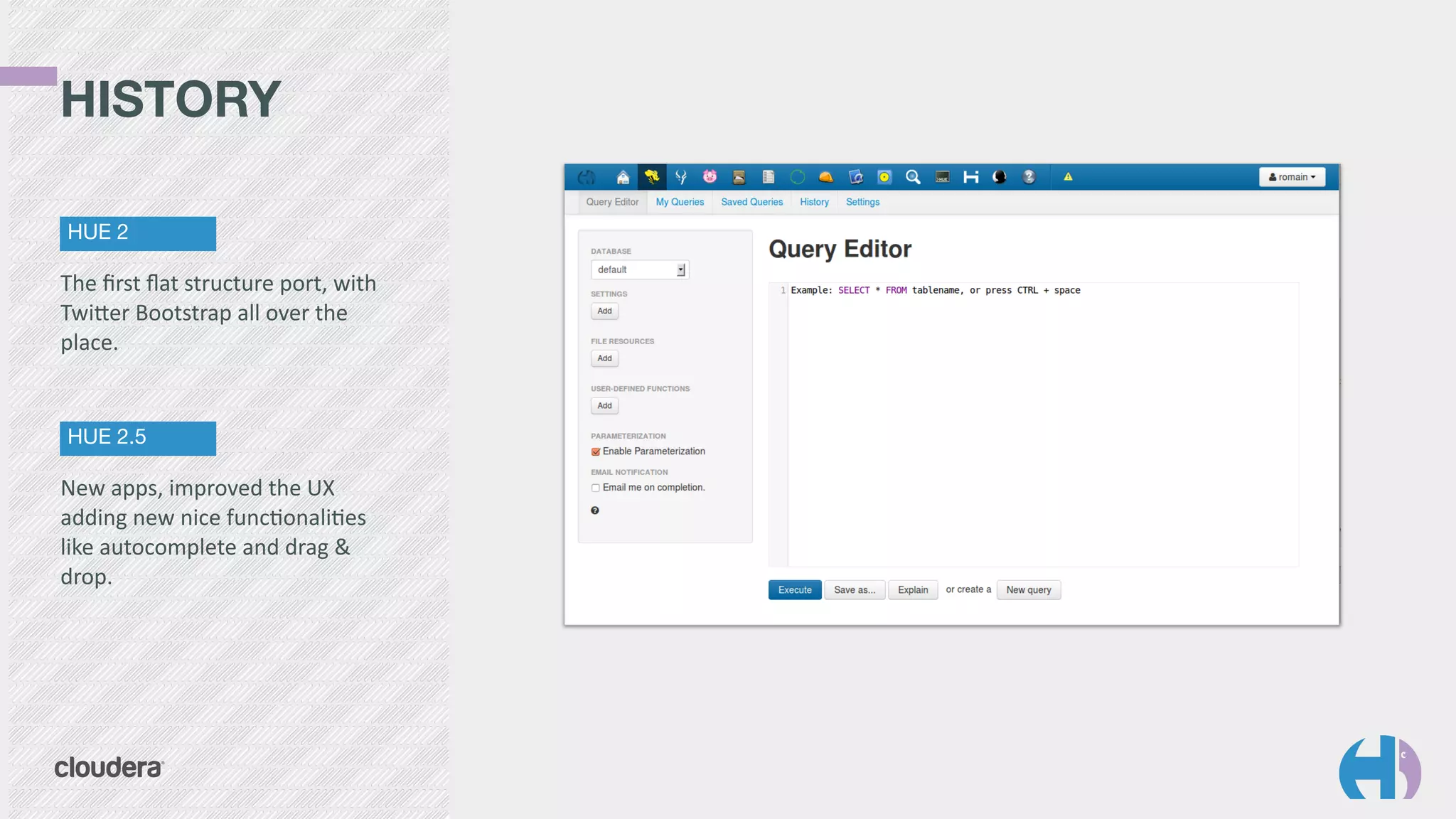Screen dimensions: 1456x819
Task: Open the History tab
Action: [x=814, y=202]
